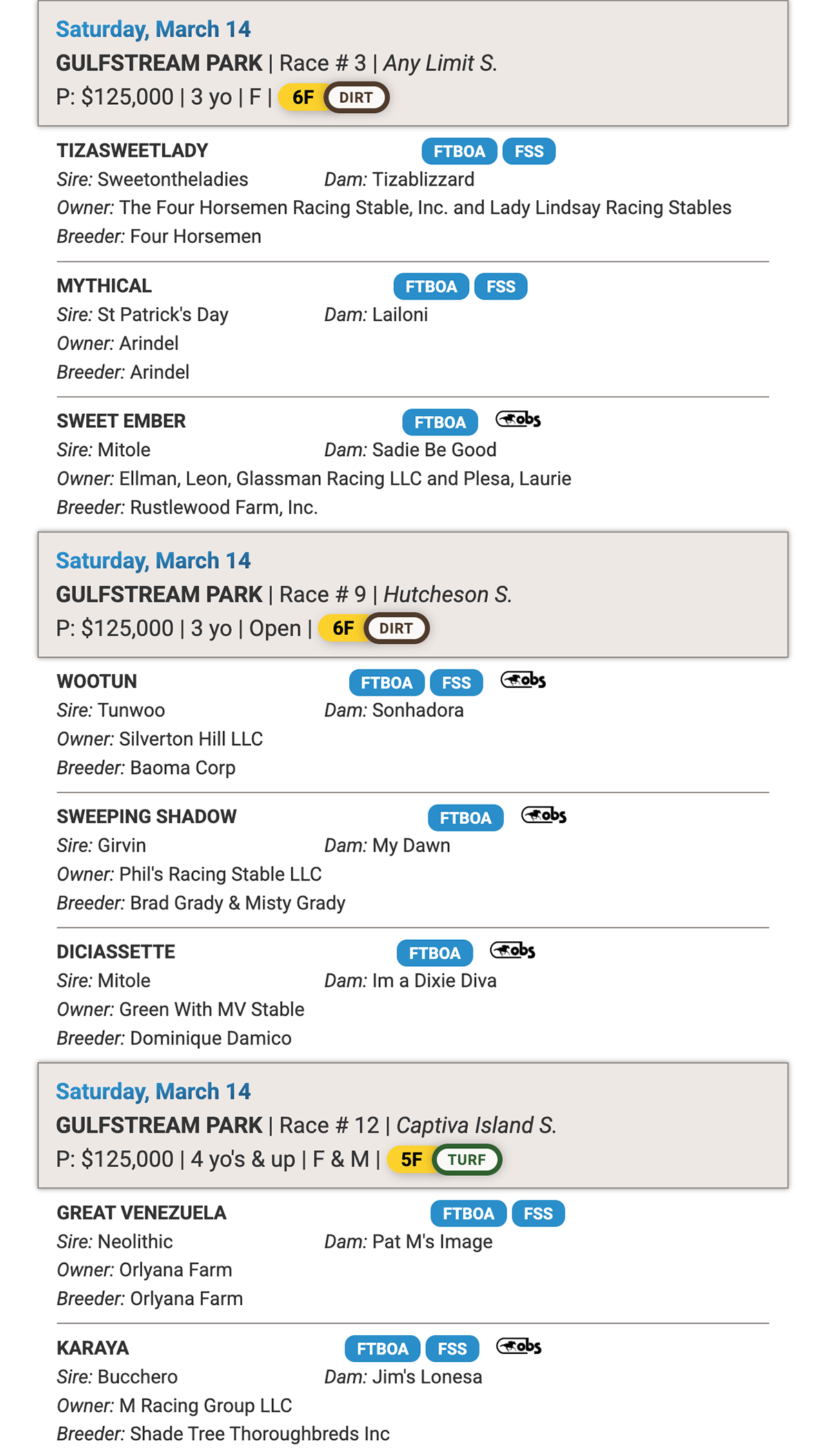828x1456 pixels.
Task: Select the DIRT surface tag on Race 9
Action: pos(396,629)
